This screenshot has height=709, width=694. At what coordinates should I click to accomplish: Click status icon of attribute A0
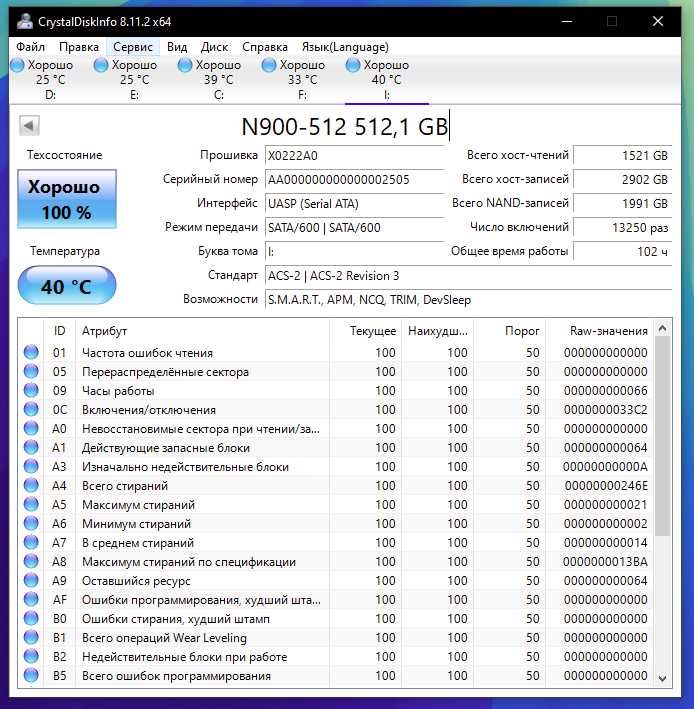coord(31,428)
